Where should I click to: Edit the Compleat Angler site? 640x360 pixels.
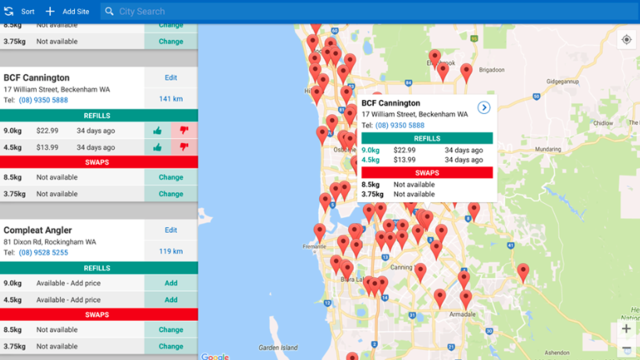click(x=171, y=230)
